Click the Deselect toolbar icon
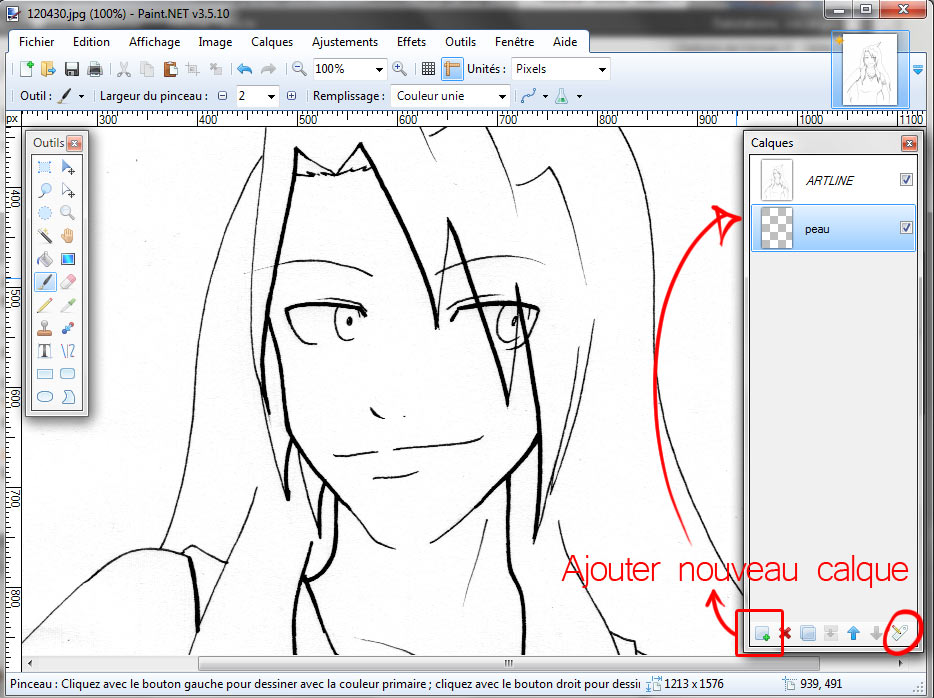This screenshot has height=698, width=934. 216,69
